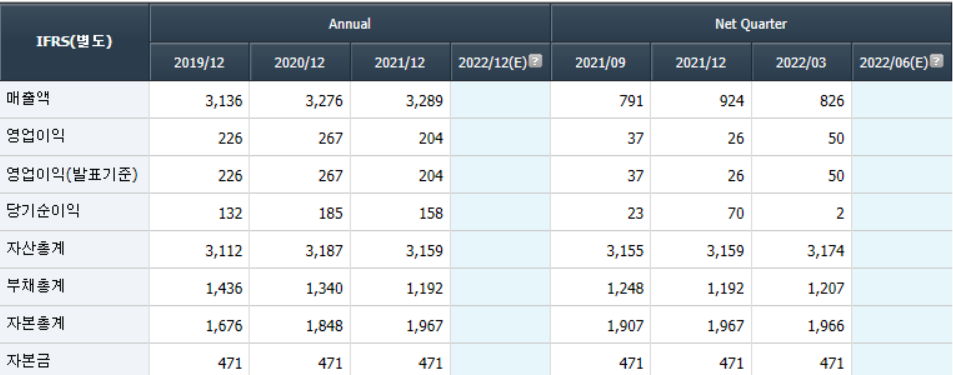The image size is (953, 375).
Task: Click empty 매출액 estimate cell under 2022/06(E)
Action: [903, 100]
